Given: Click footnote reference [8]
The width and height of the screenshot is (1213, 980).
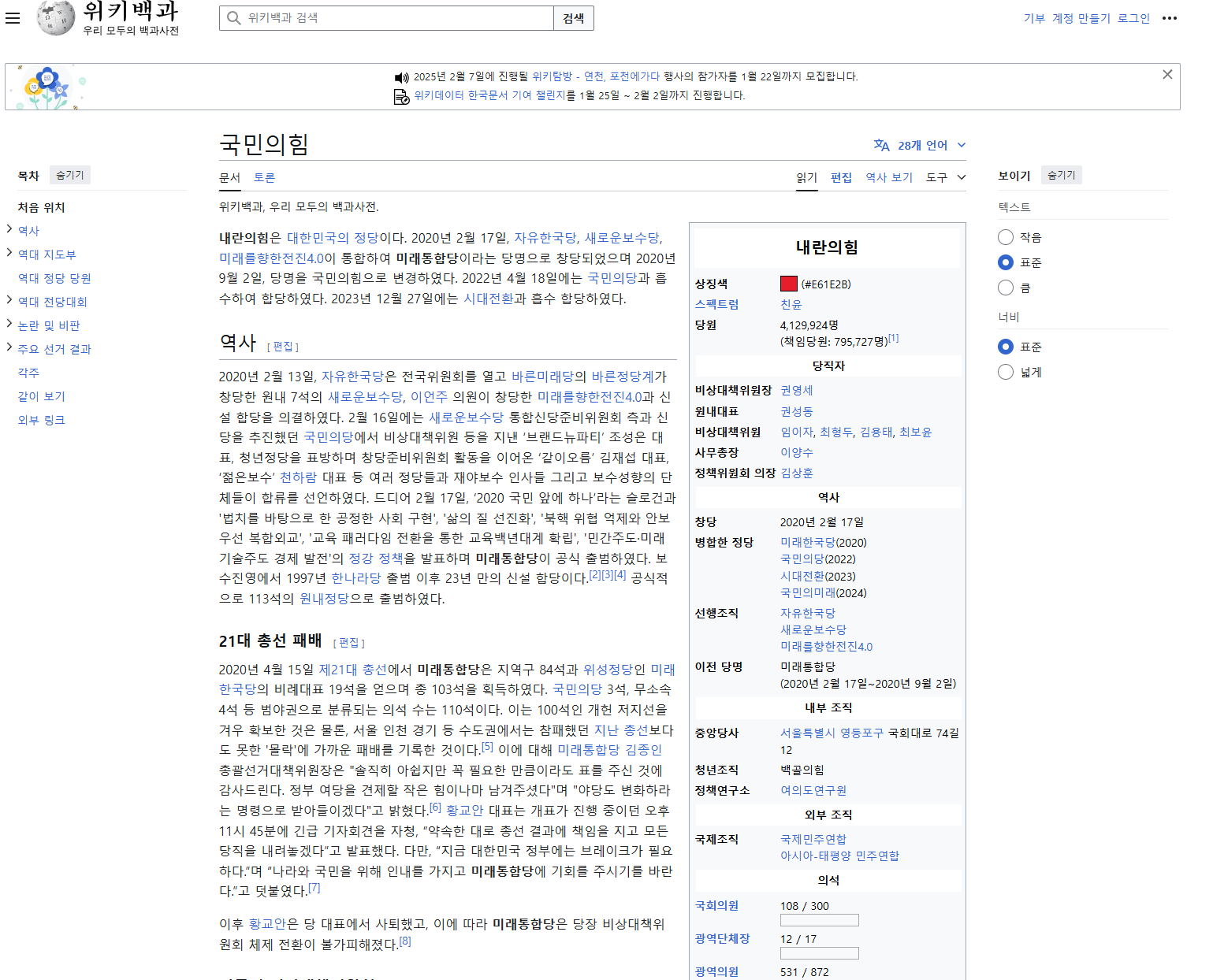Looking at the screenshot, I should coord(405,941).
